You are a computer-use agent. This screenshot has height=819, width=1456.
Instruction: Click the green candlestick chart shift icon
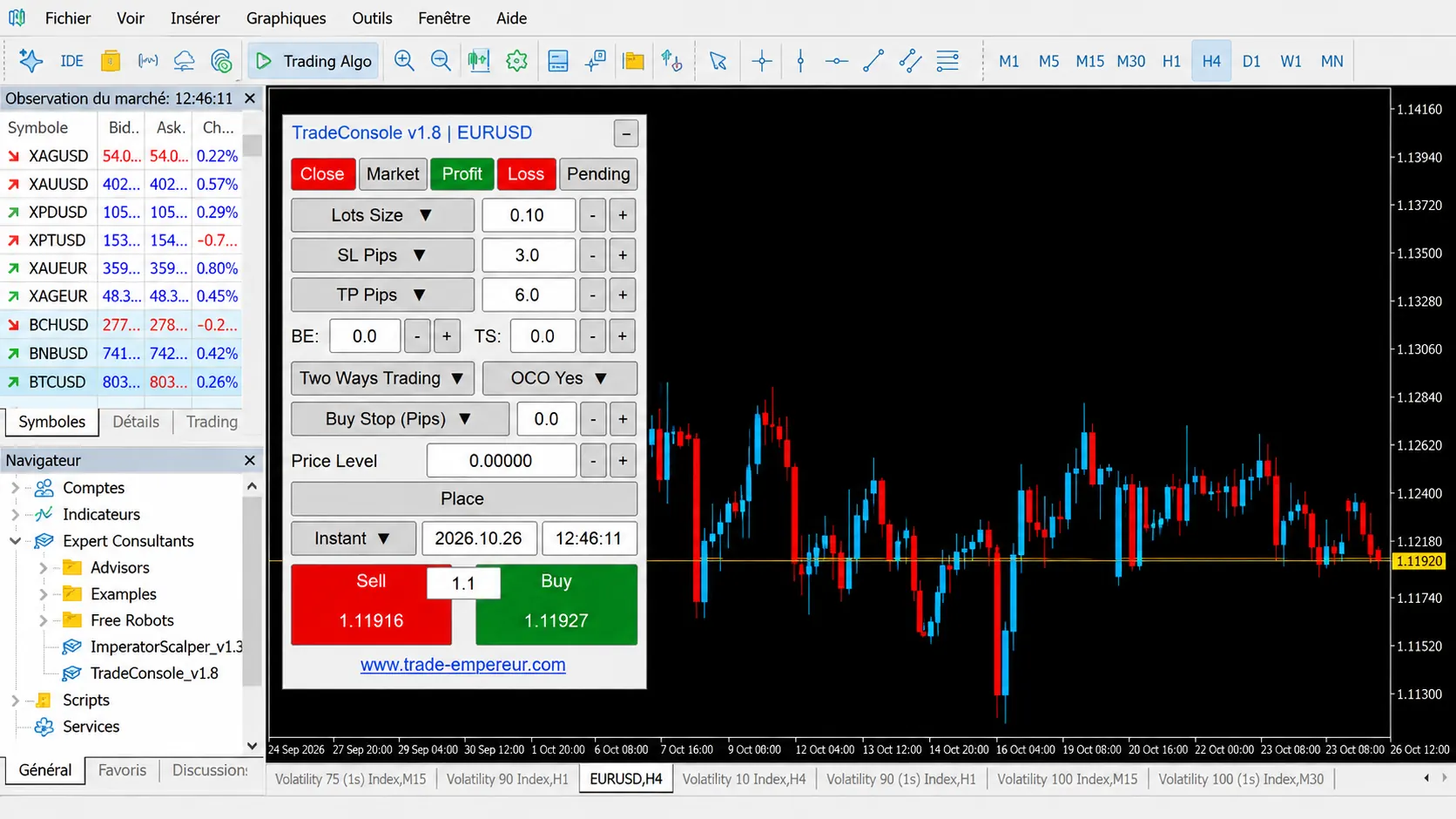tap(479, 61)
